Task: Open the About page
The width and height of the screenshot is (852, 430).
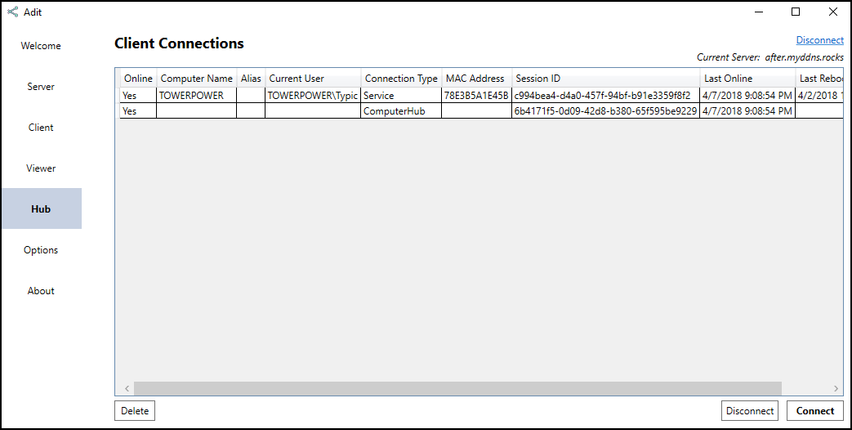Action: tap(41, 291)
